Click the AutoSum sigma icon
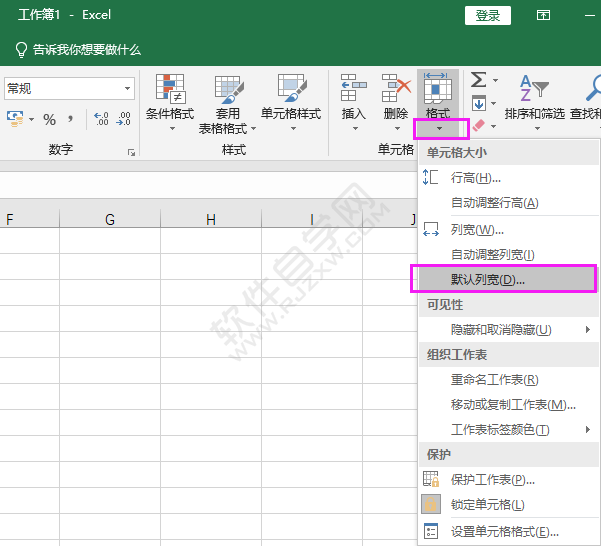The height and width of the screenshot is (546, 601). click(478, 80)
